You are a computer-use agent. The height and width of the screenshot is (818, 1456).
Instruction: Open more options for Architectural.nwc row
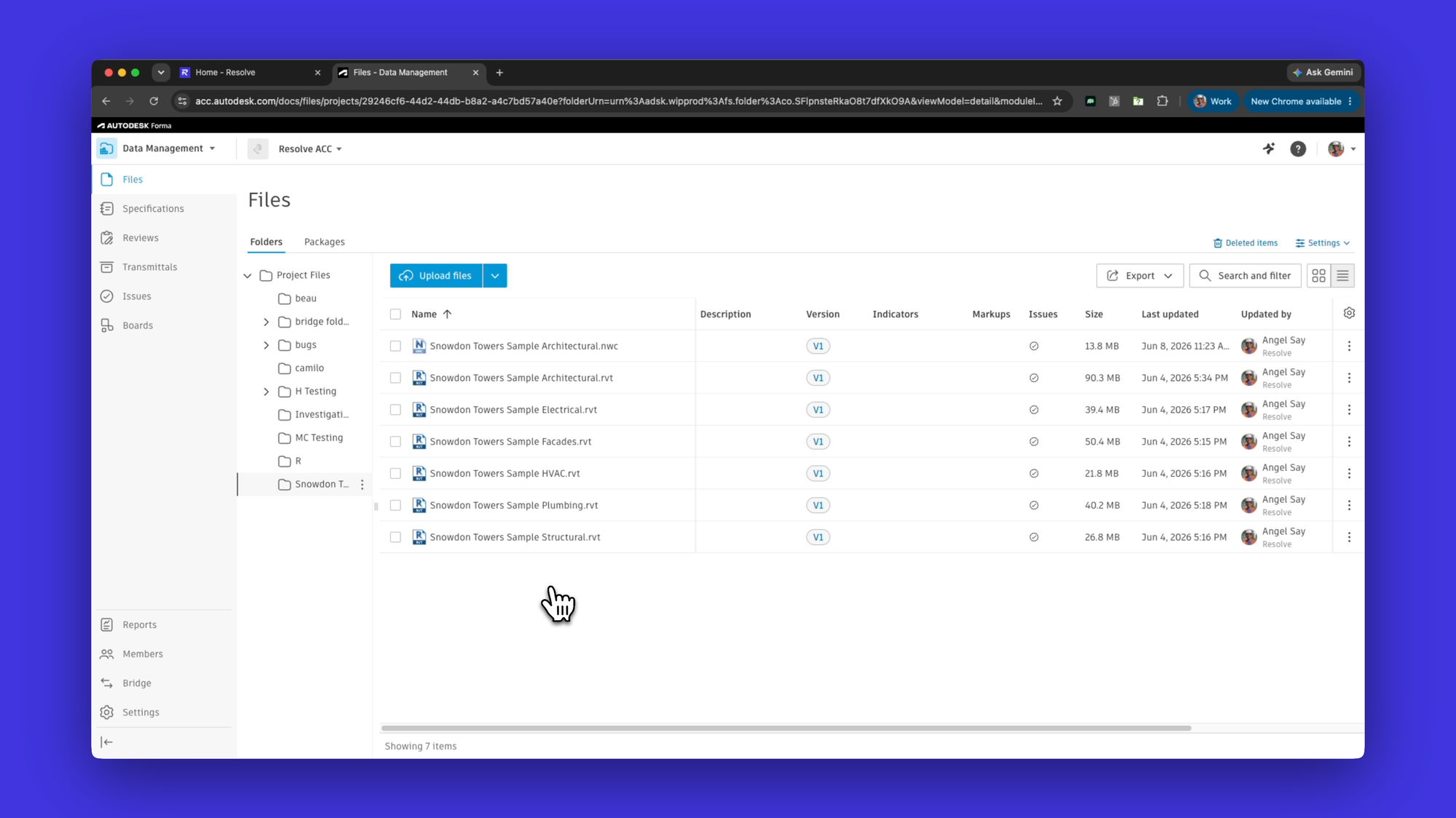pyautogui.click(x=1349, y=346)
